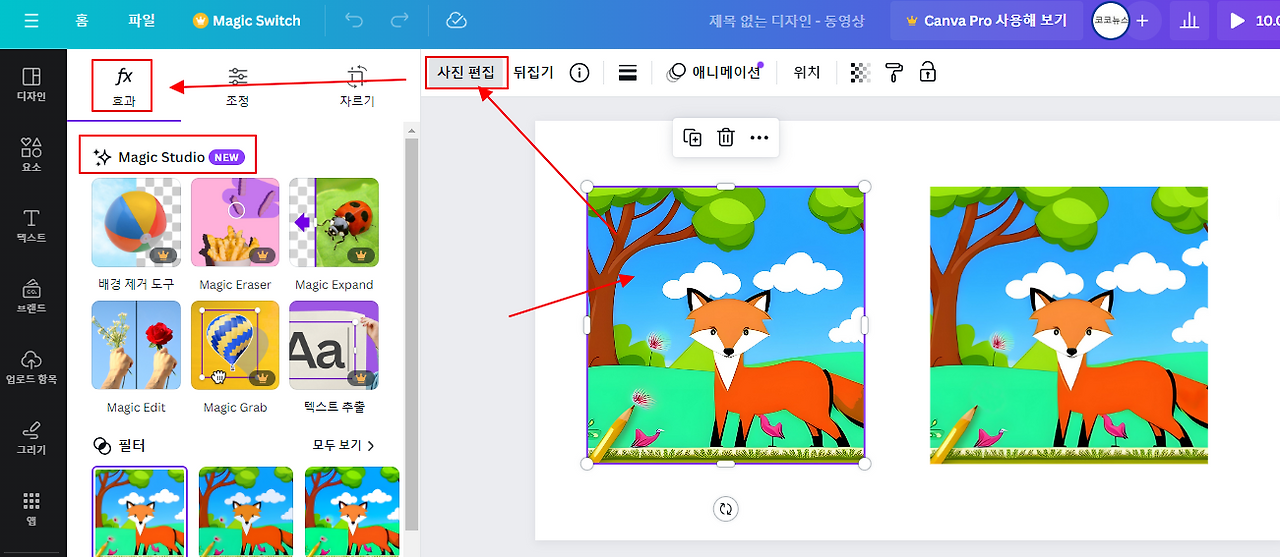Expand filters with 모두 보기

[x=344, y=445]
